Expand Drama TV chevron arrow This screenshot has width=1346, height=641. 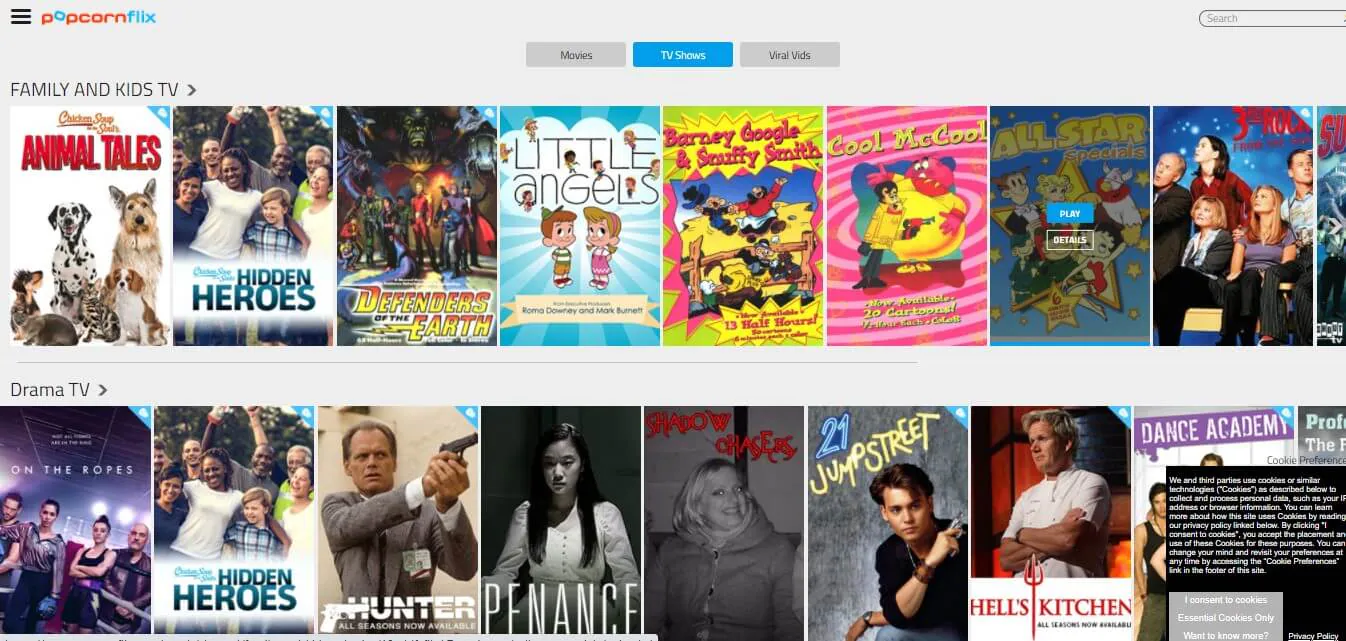(103, 390)
